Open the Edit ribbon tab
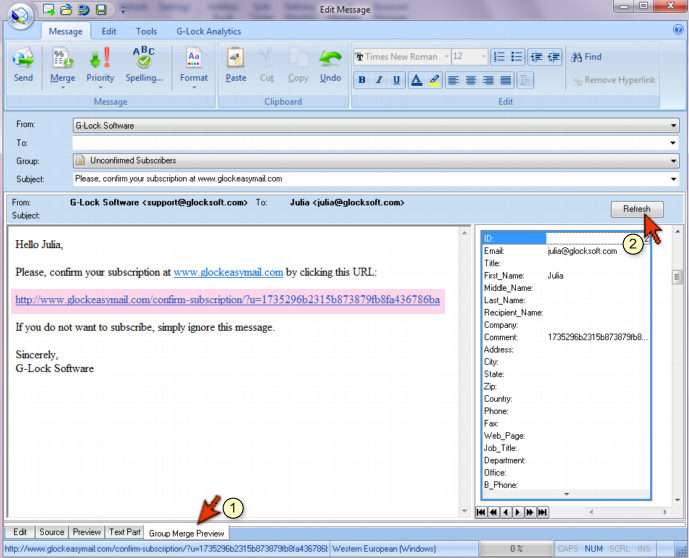 [x=109, y=32]
